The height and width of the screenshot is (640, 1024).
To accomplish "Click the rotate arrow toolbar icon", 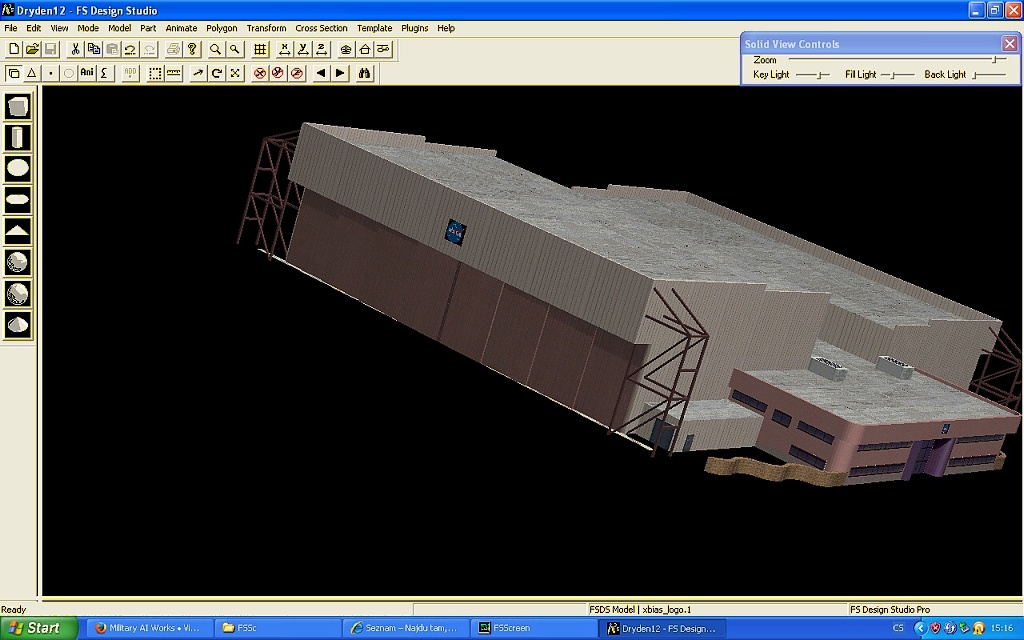I will 216,73.
